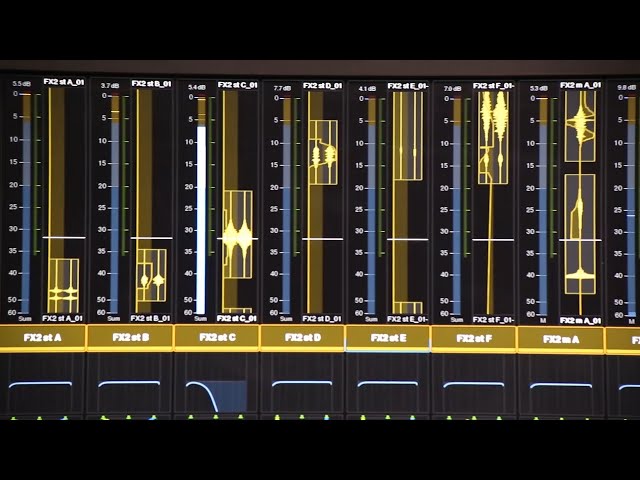Click the 9.8 dB gain value

[x=627, y=87]
